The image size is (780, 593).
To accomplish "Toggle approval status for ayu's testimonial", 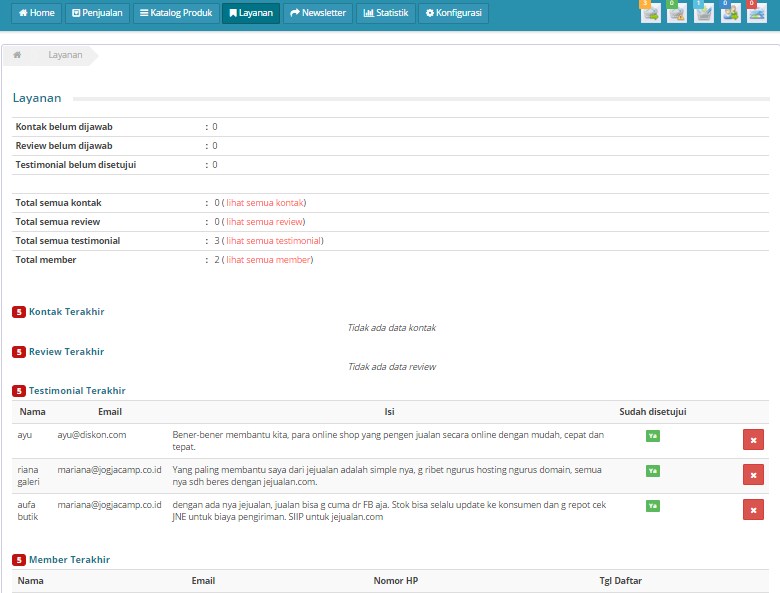I will click(652, 436).
